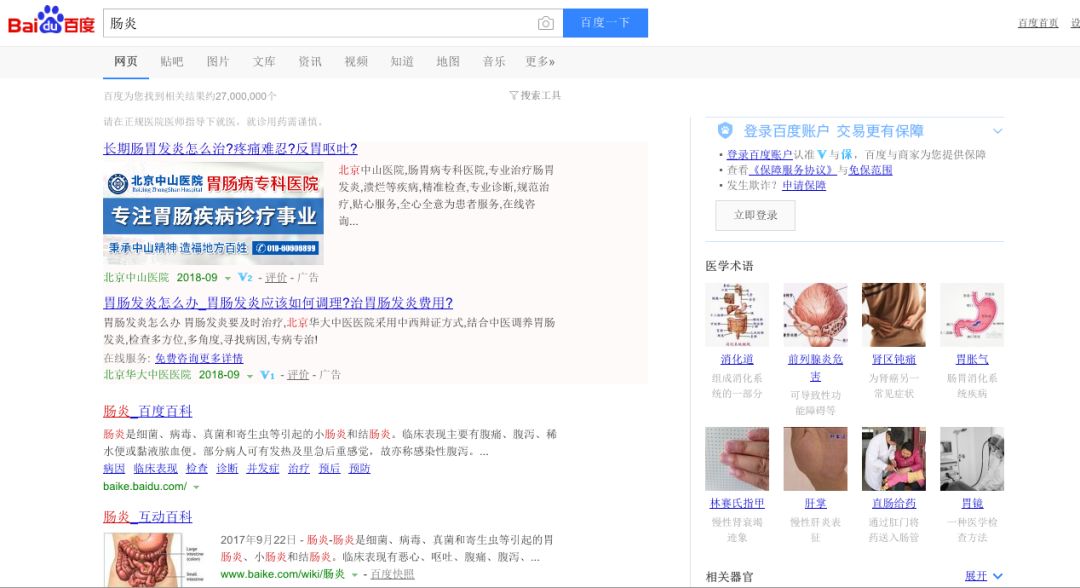Screen dimensions: 1080x588
Task: Open the dropdown arrow after 2018-09
Action: [x=226, y=277]
